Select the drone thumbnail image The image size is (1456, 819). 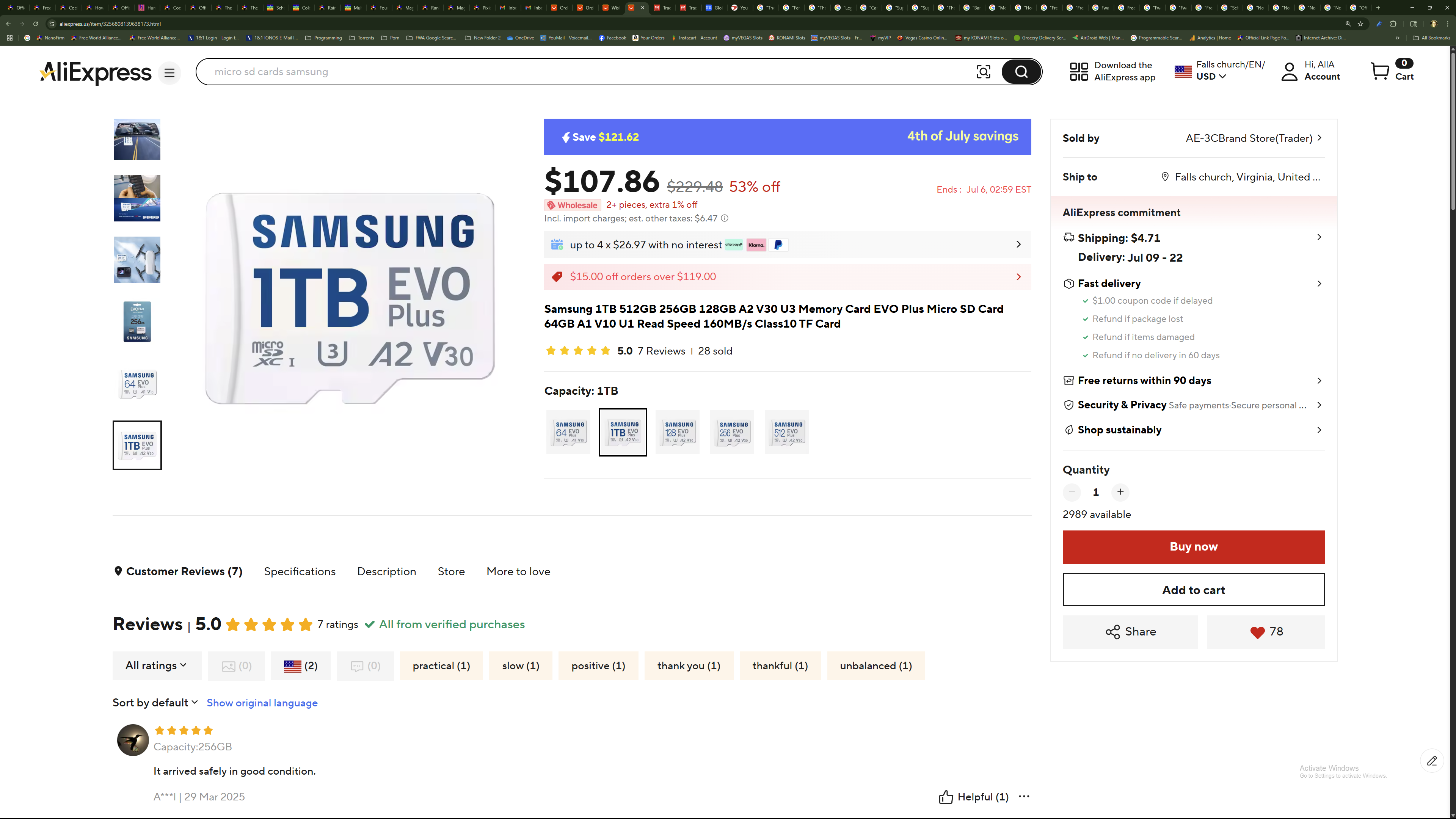(137, 260)
